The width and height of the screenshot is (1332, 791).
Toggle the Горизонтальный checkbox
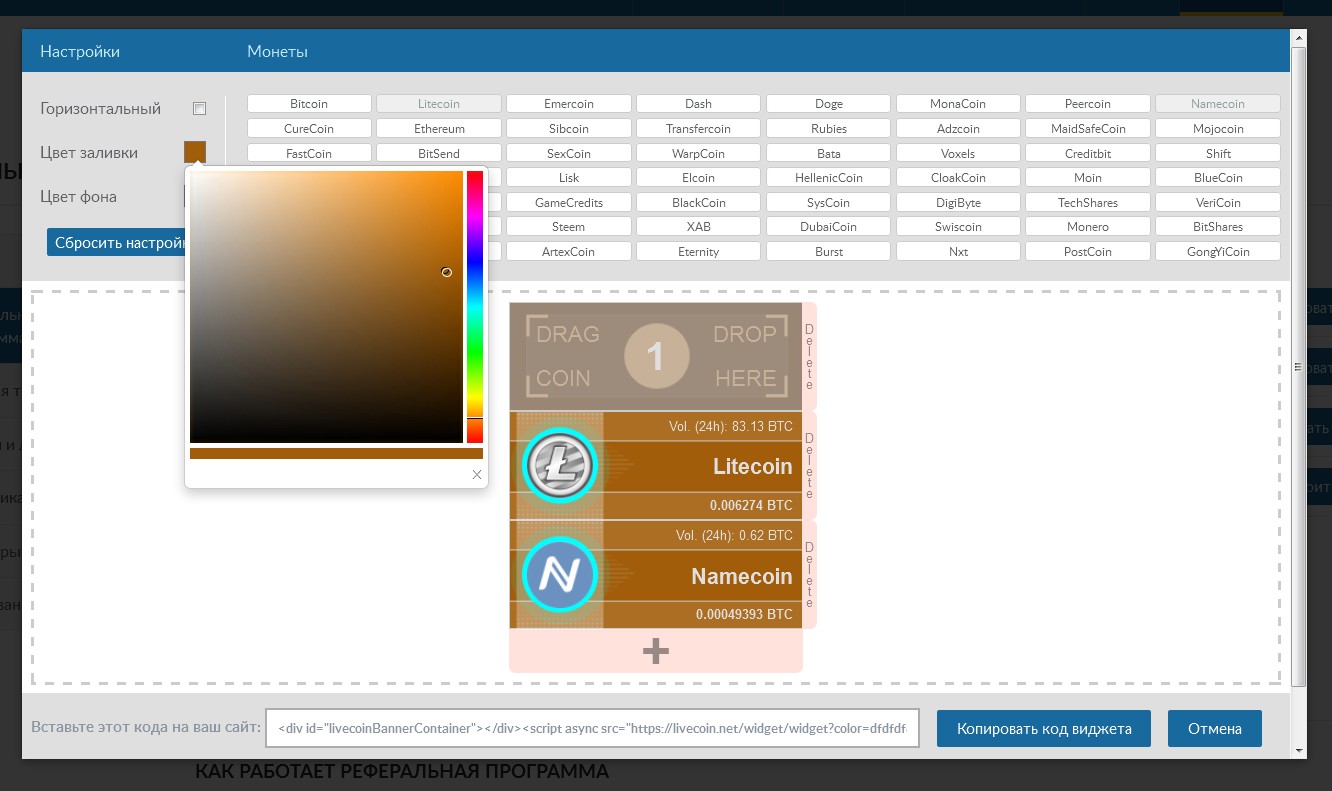pos(199,108)
